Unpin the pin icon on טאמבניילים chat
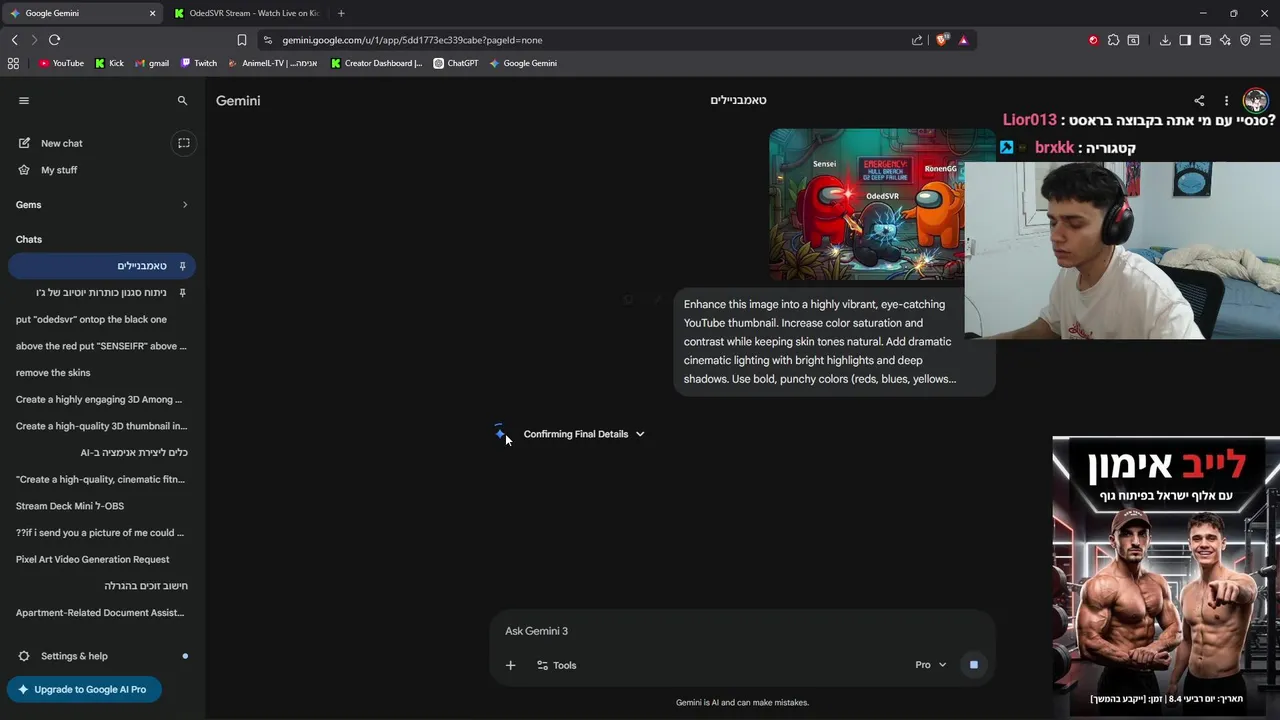The image size is (1280, 720). click(182, 266)
